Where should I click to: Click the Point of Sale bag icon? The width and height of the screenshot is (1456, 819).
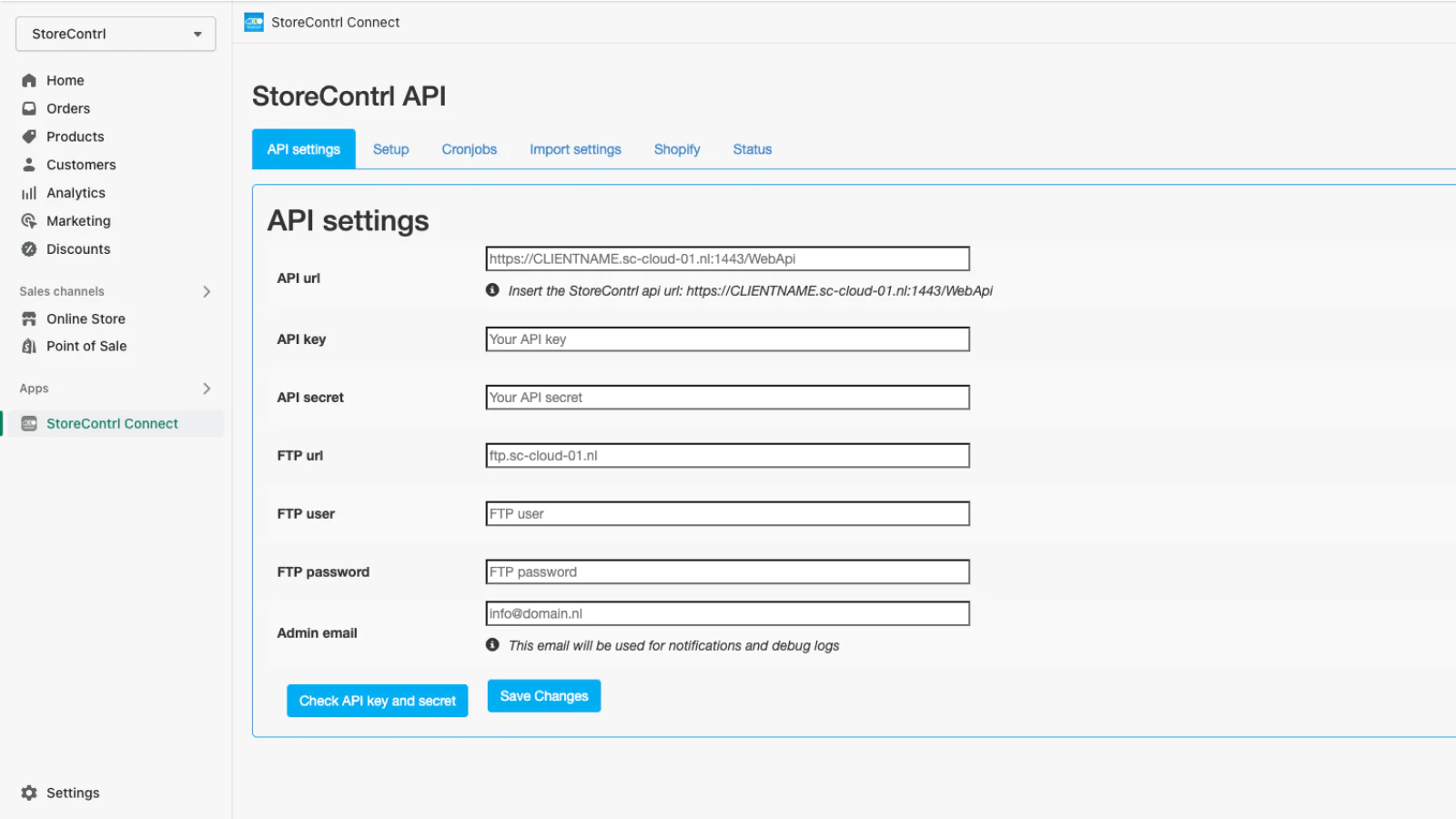[x=29, y=346]
